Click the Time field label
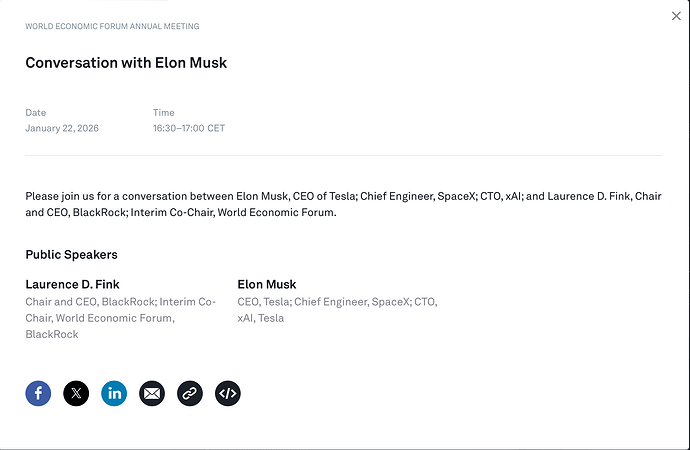The width and height of the screenshot is (690, 450). point(164,113)
